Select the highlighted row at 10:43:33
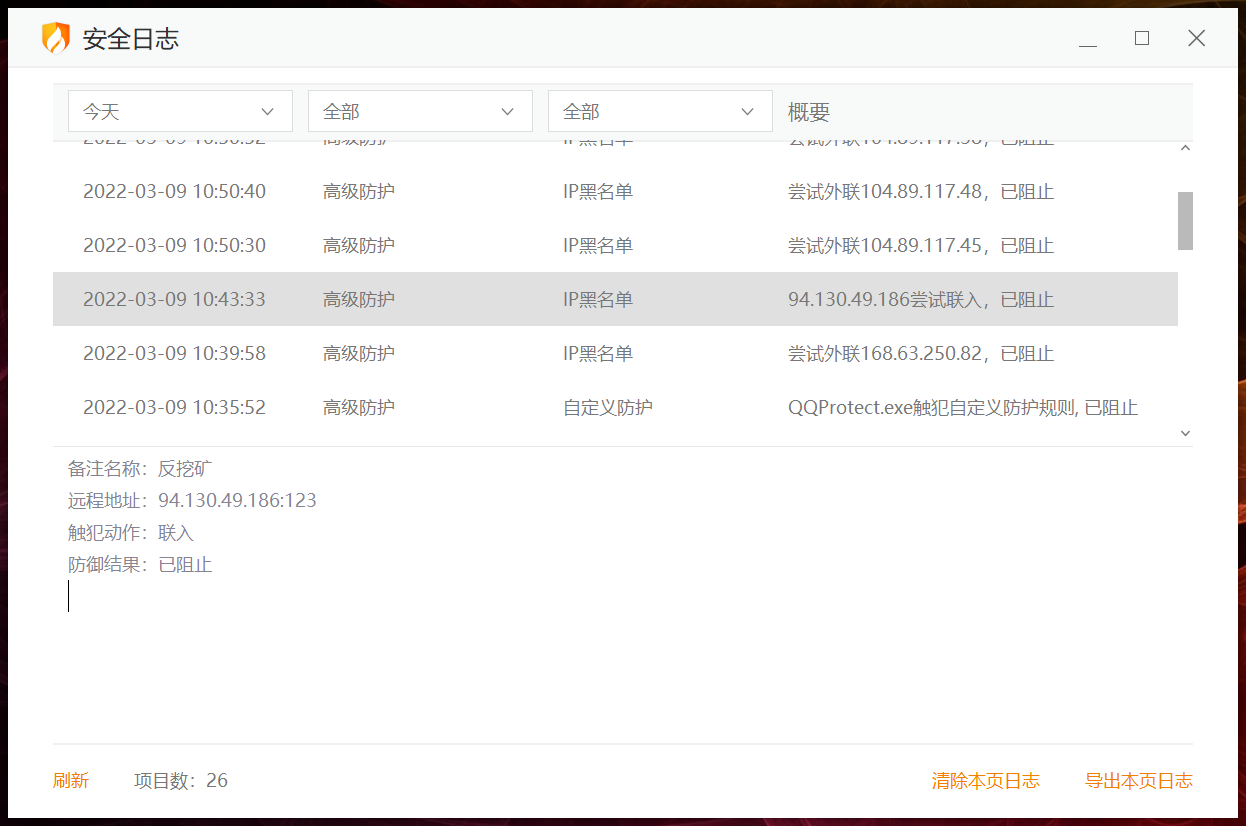1246x826 pixels. pos(615,299)
